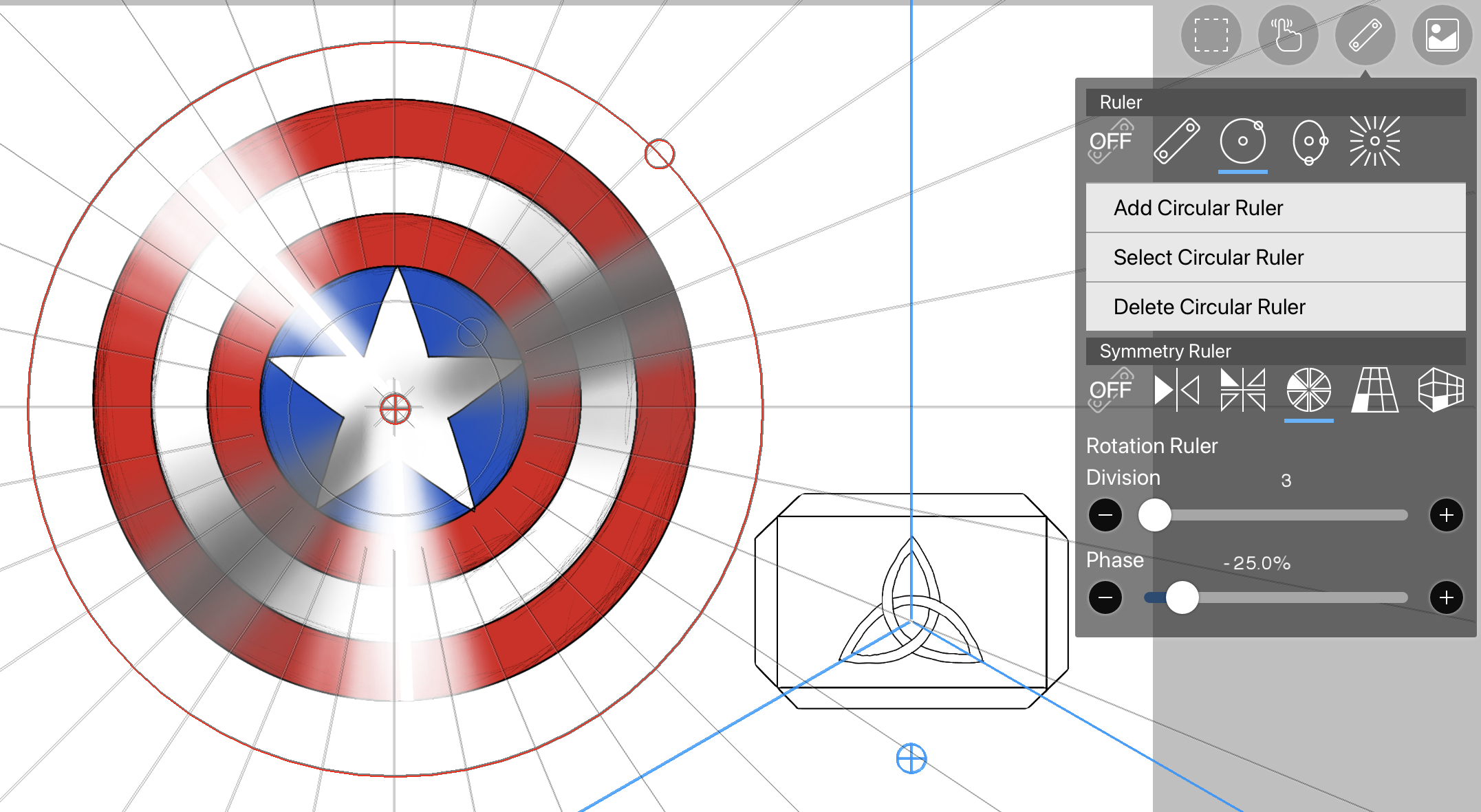Turn the Symmetry Ruler OFF
This screenshot has height=812, width=1481.
pyautogui.click(x=1110, y=390)
